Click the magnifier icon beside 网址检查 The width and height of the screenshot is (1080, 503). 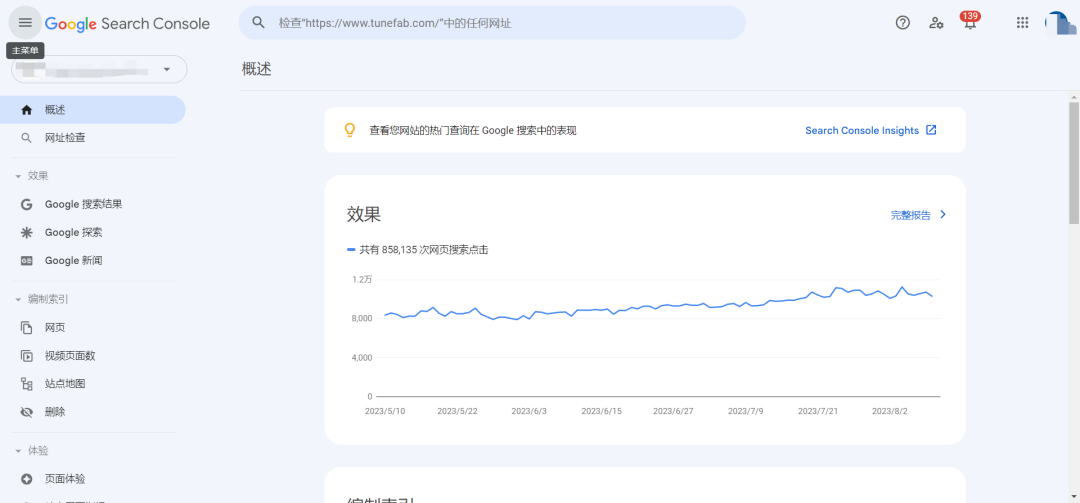coord(26,138)
